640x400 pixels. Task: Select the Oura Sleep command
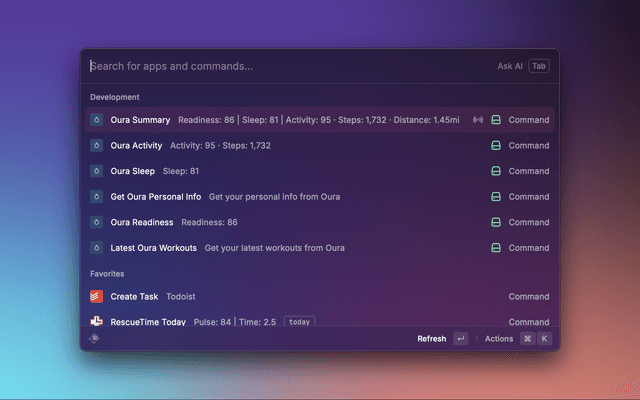133,171
